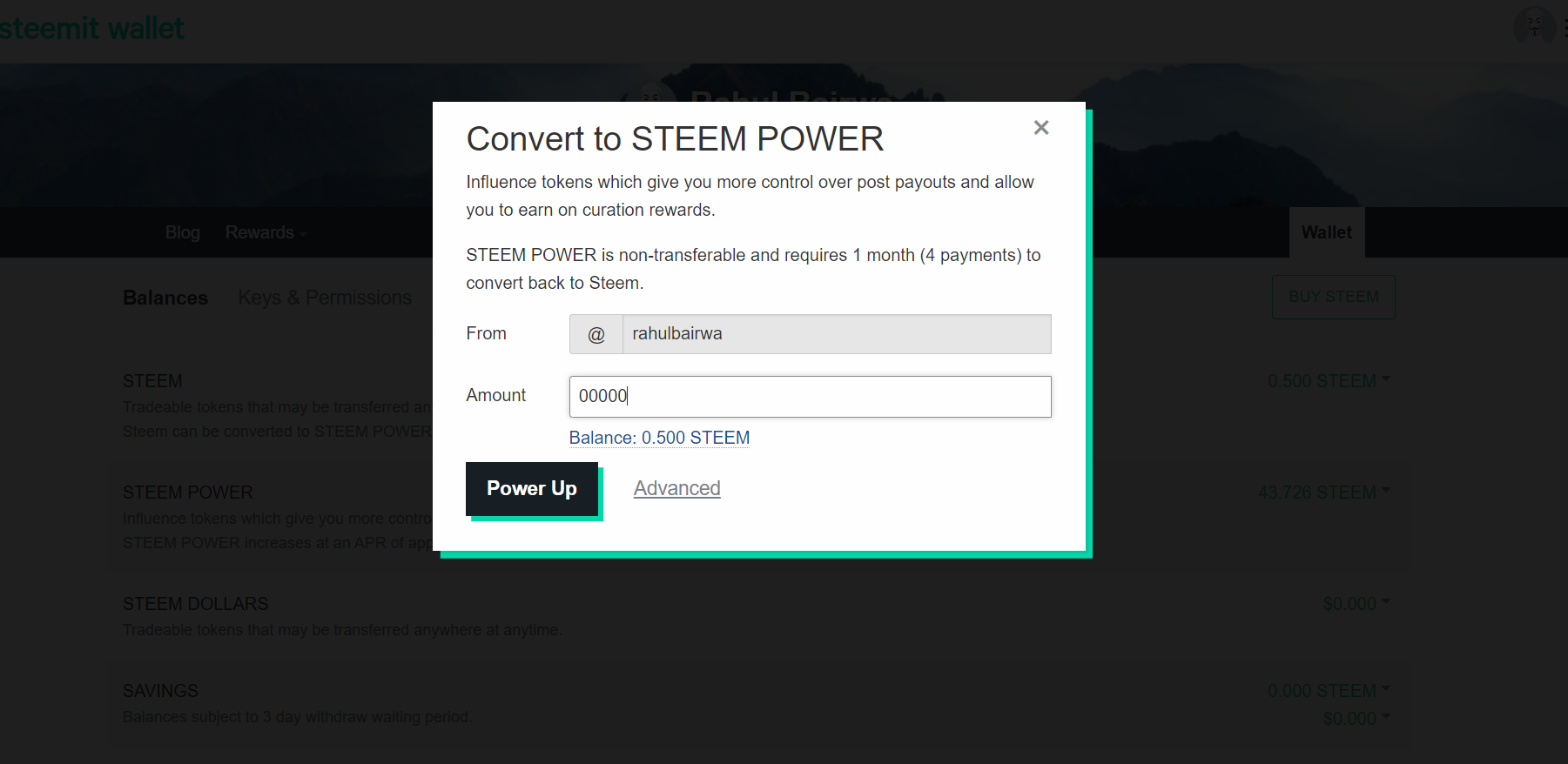1568x764 pixels.
Task: Click the Amount label in the dialog
Action: [496, 395]
